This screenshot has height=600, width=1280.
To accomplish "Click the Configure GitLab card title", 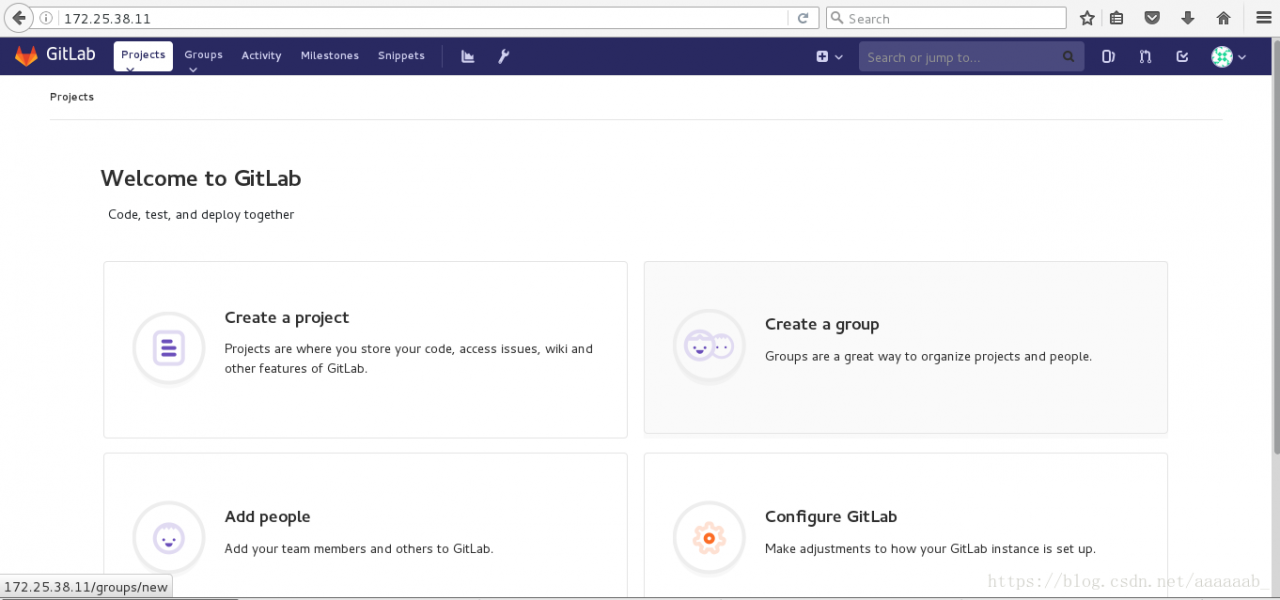I will pos(831,516).
